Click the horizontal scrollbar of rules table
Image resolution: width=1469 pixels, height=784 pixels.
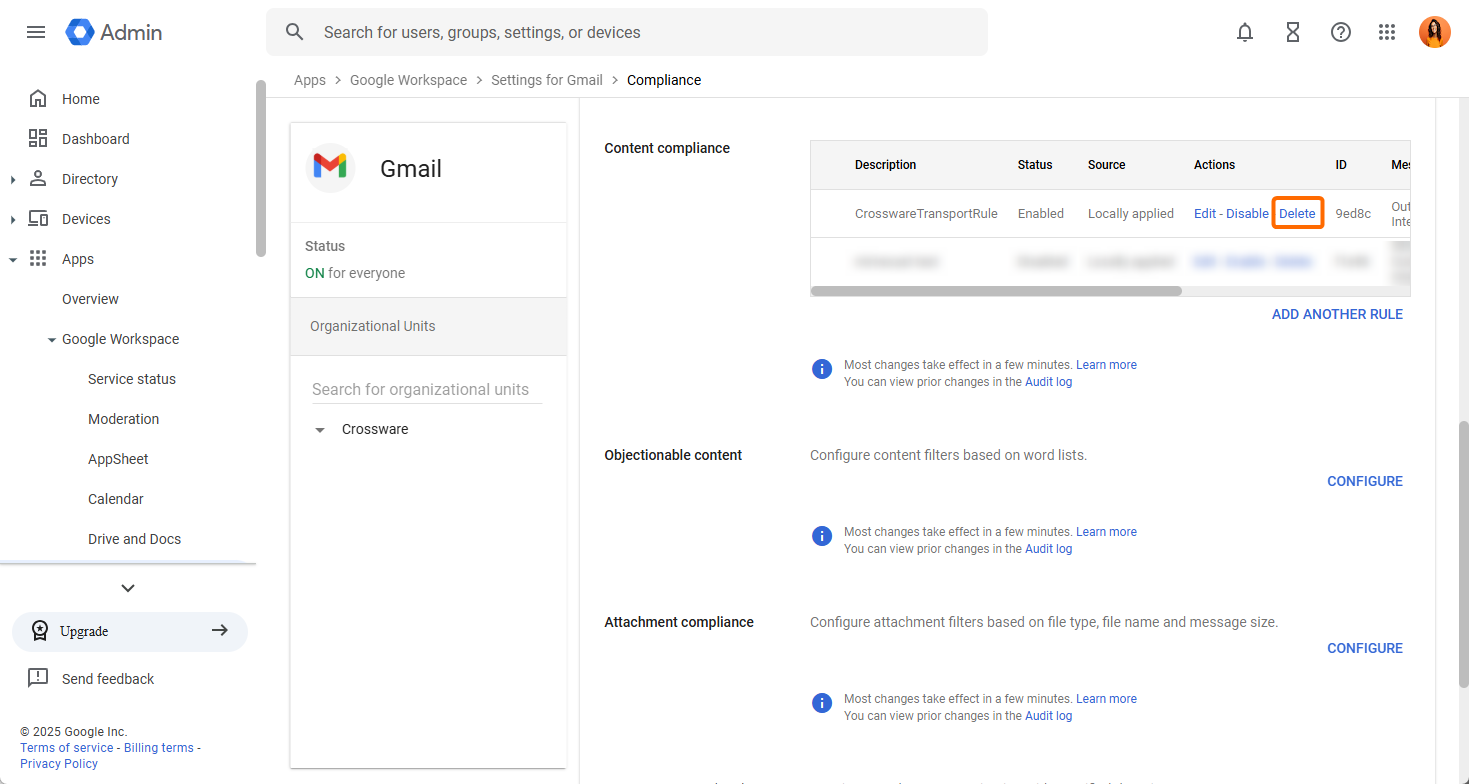pyautogui.click(x=995, y=292)
